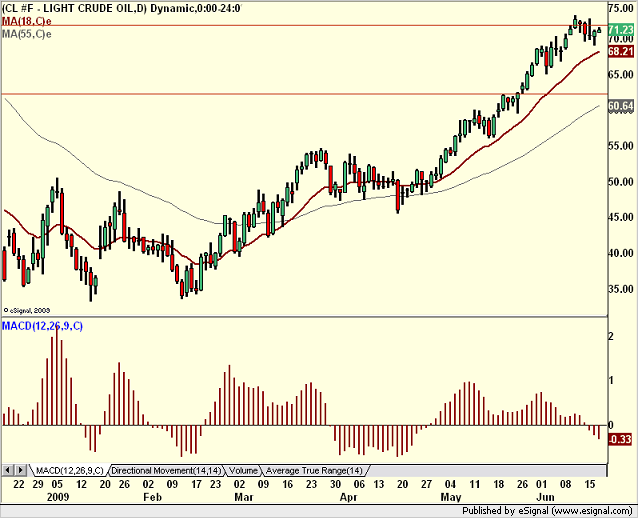Click the right tab scroll arrow

click(x=21, y=470)
